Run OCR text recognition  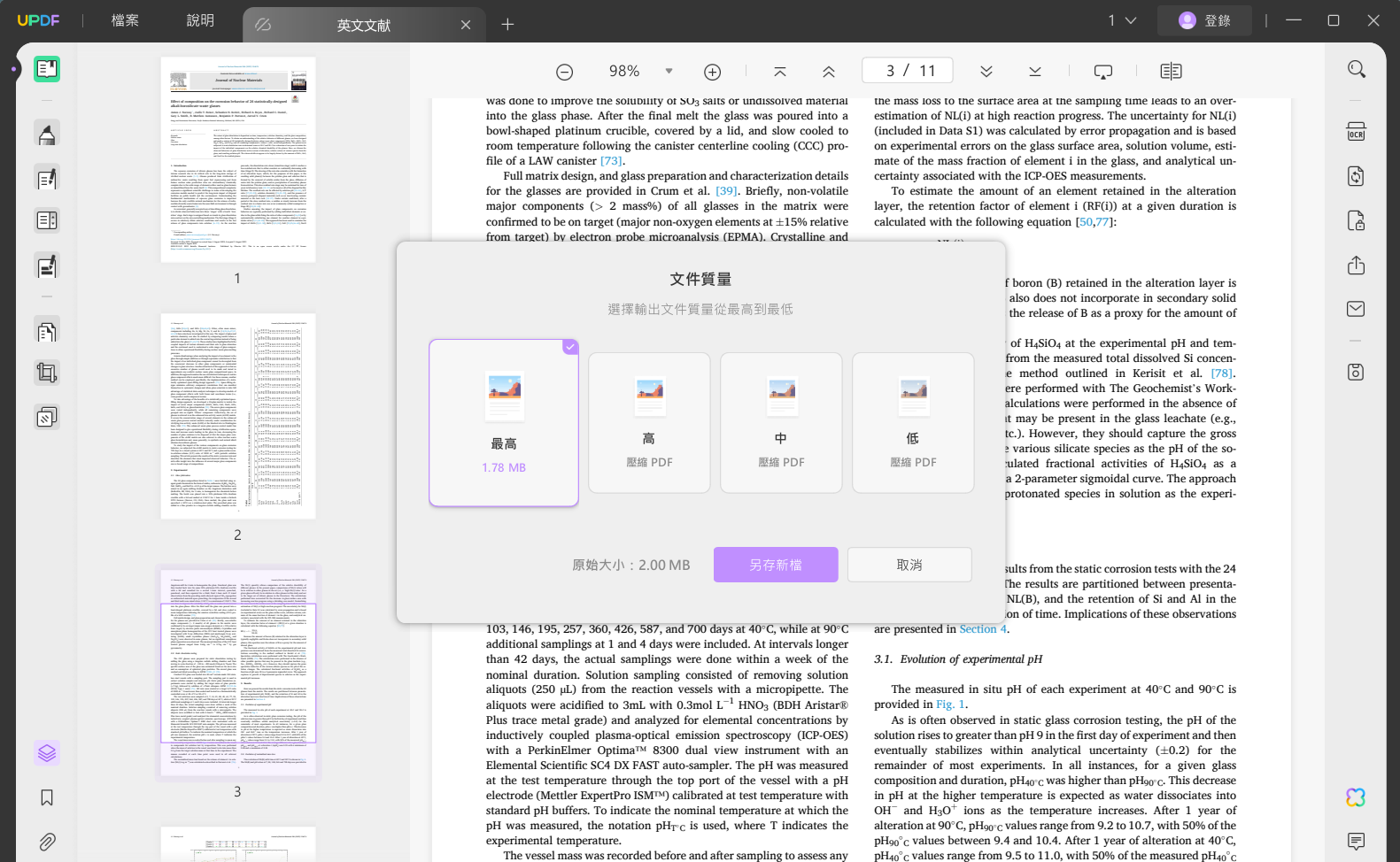[x=1356, y=132]
